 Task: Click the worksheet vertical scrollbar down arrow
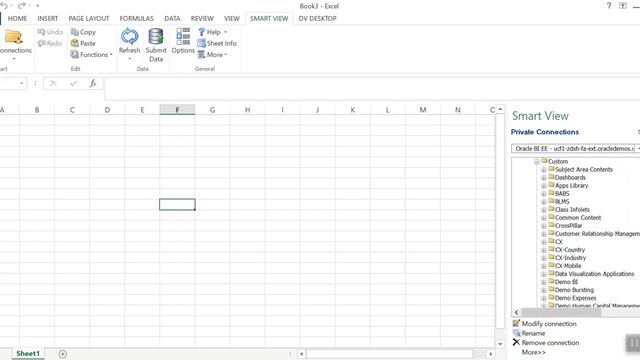tap(500, 344)
